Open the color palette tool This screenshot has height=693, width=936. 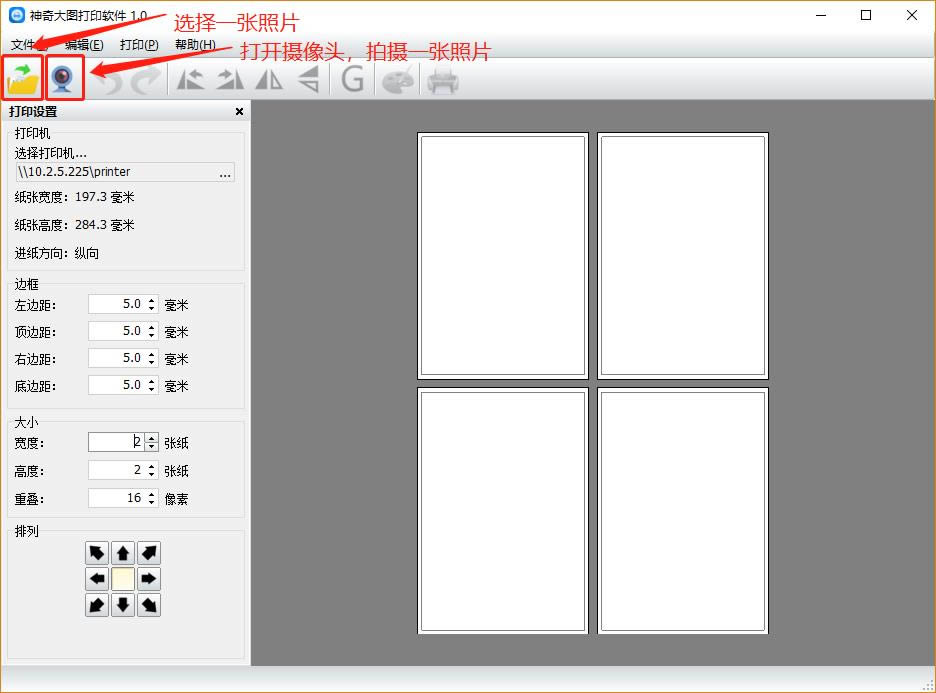pyautogui.click(x=398, y=80)
